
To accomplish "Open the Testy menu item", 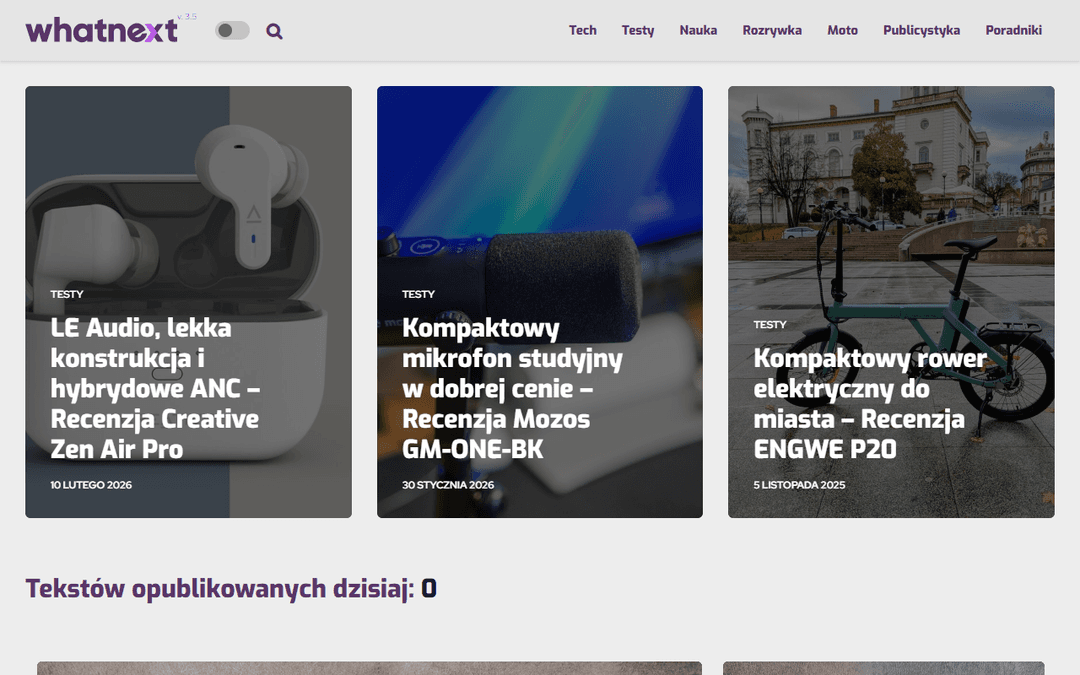I will (638, 30).
